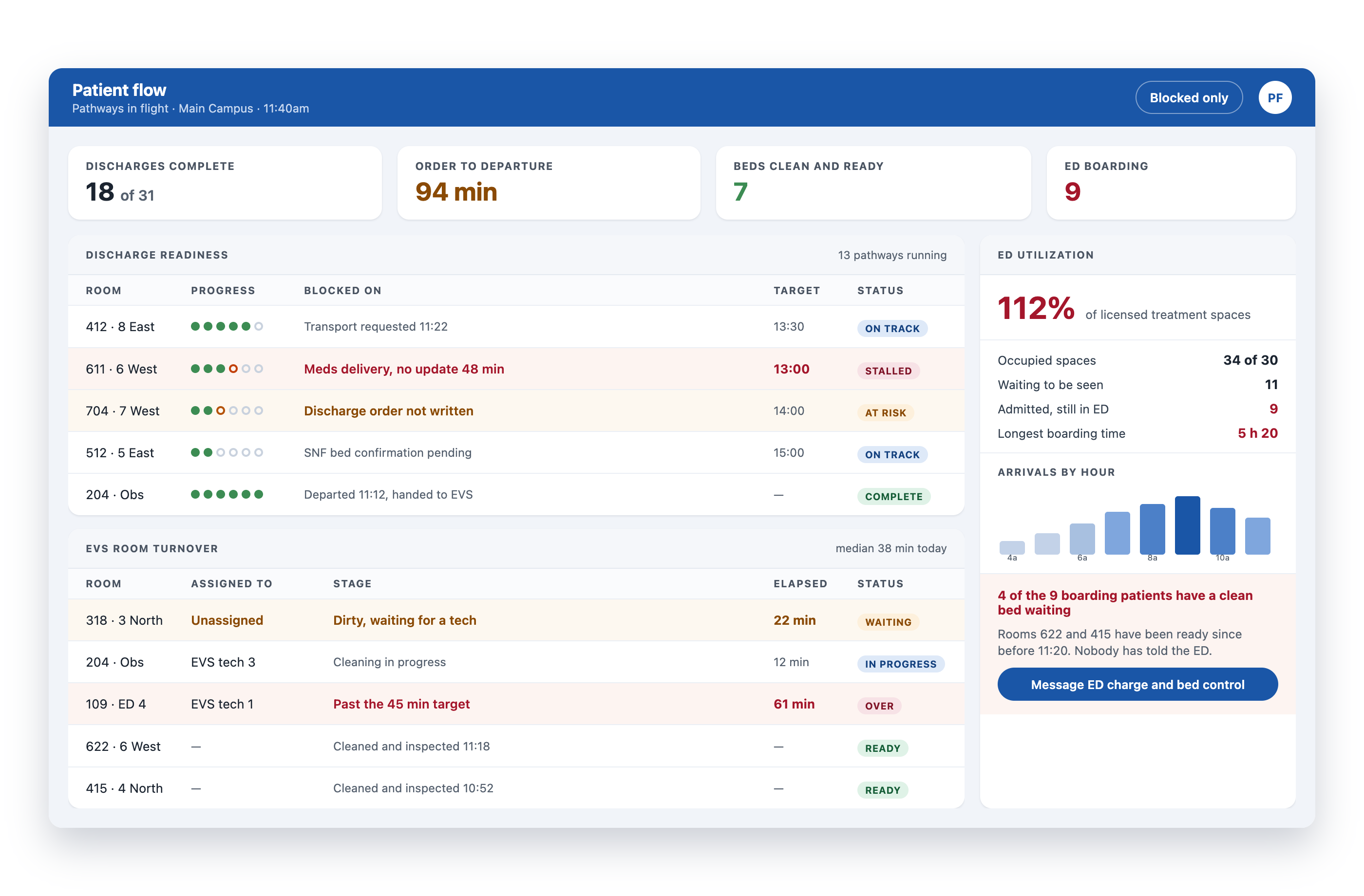Click ON TRACK badge for 512 · 5 East

tap(892, 454)
